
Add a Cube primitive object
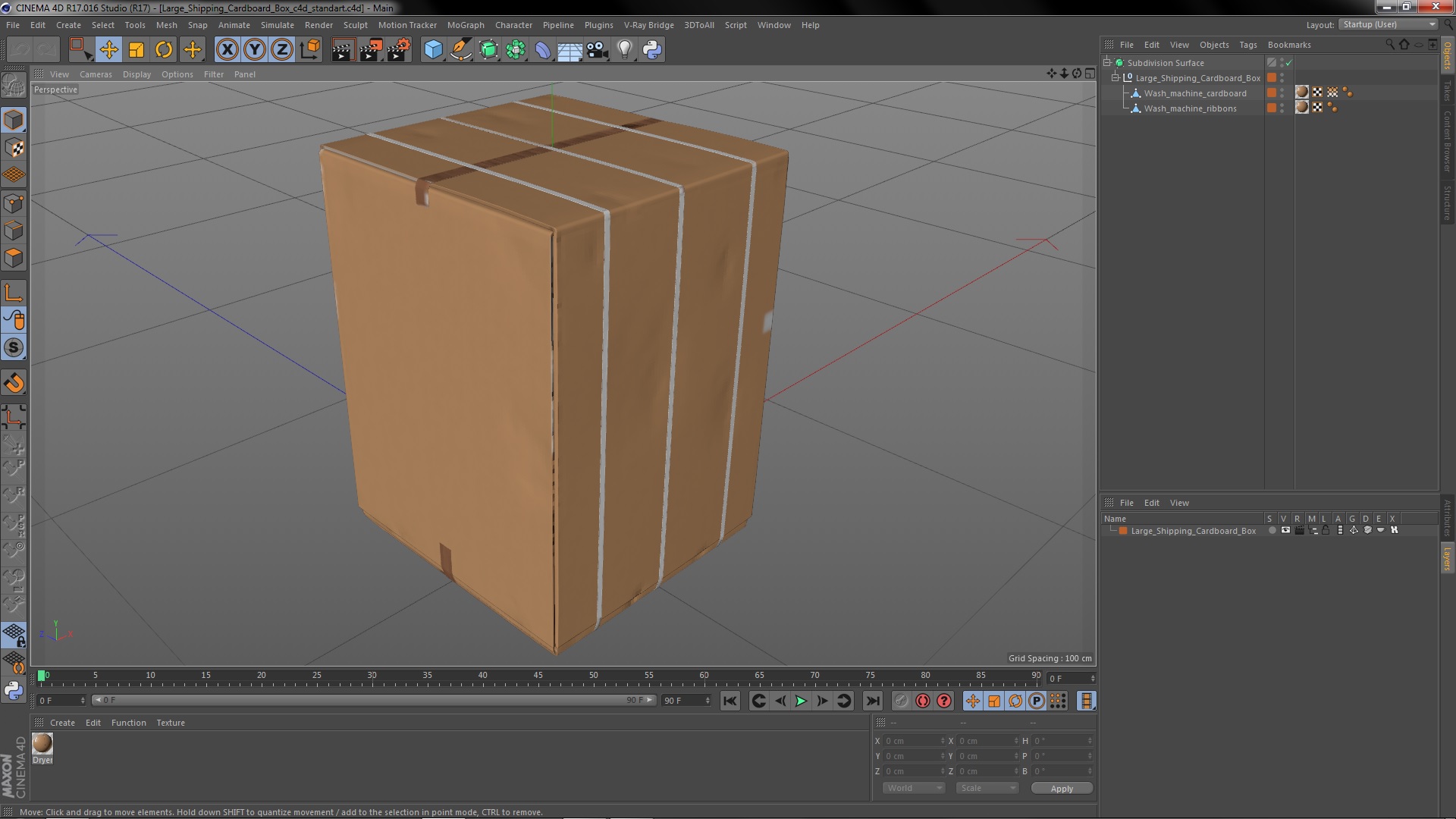[x=433, y=50]
